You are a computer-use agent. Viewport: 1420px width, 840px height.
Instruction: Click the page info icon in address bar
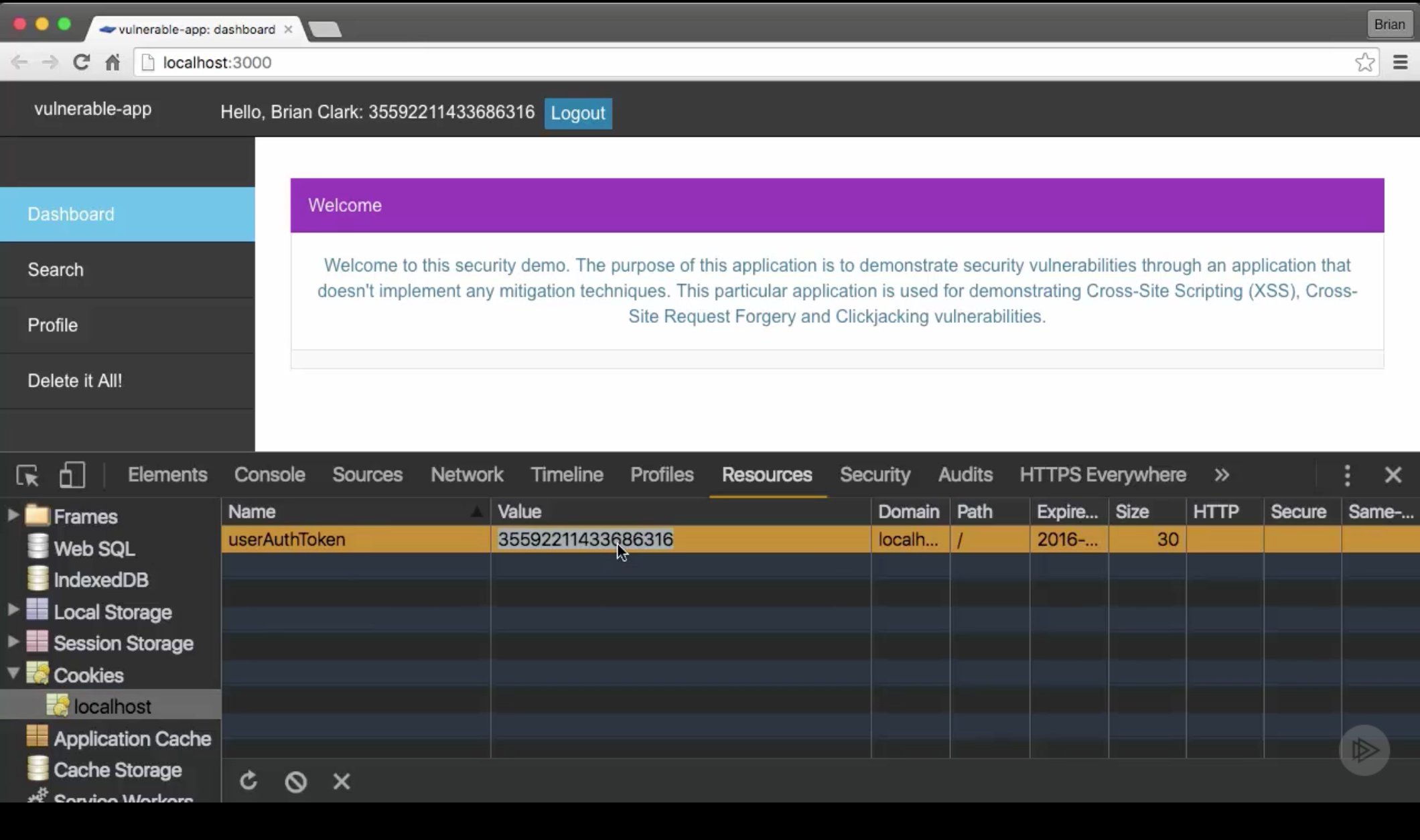tap(148, 62)
